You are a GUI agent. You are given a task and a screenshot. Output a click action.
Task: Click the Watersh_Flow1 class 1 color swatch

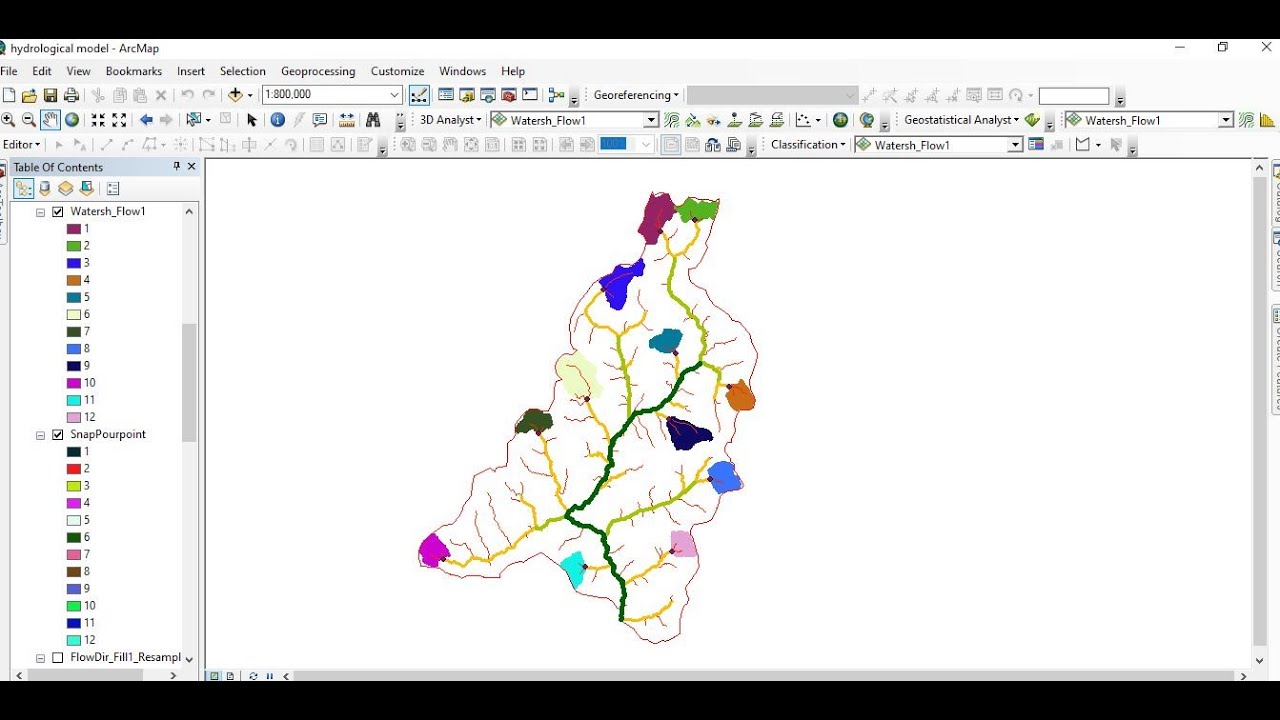pyautogui.click(x=74, y=229)
